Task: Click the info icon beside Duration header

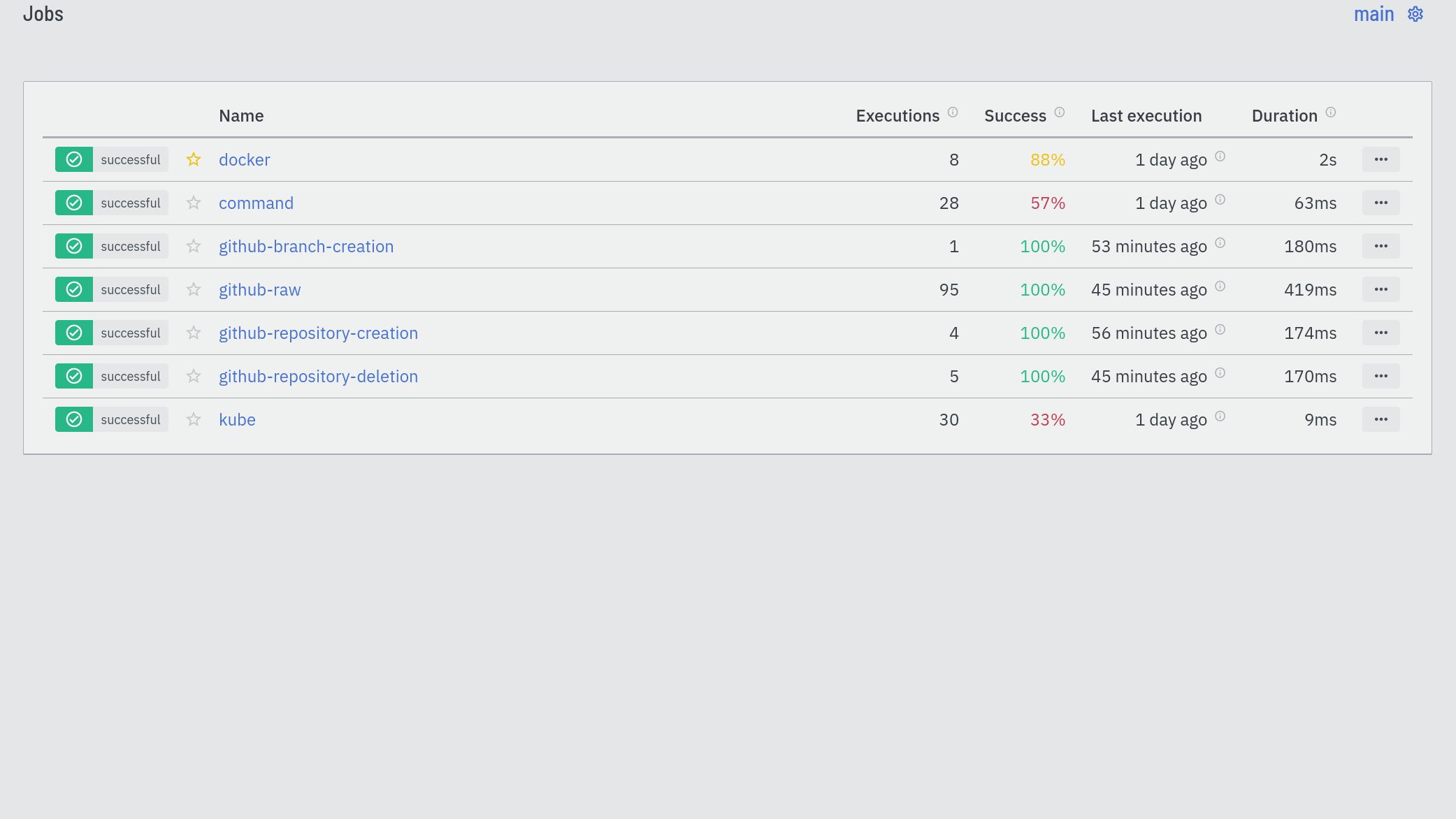Action: click(1330, 111)
